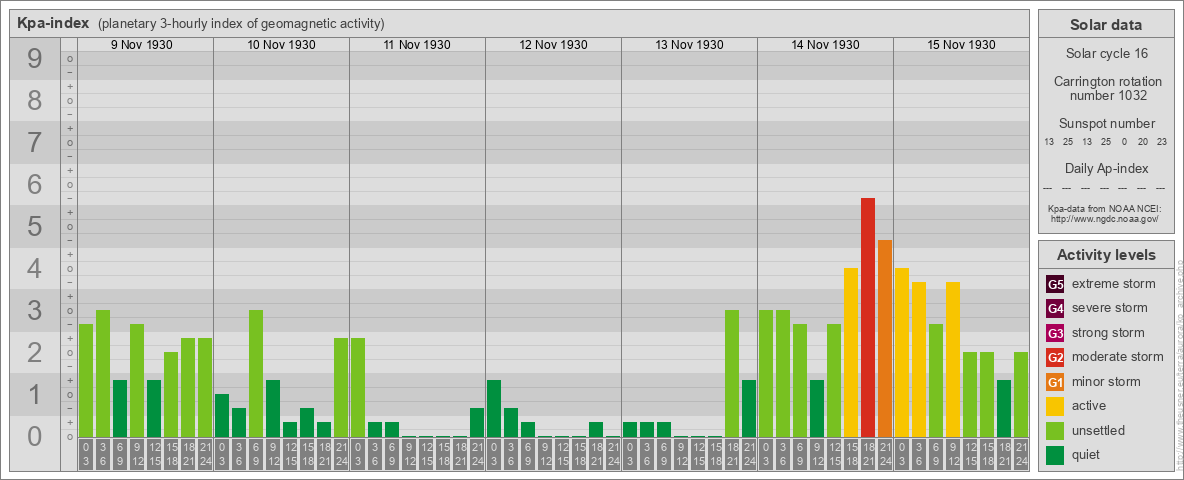This screenshot has height=480, width=1184.
Task: Click the 'strong storm' legend label
Action: point(1108,333)
